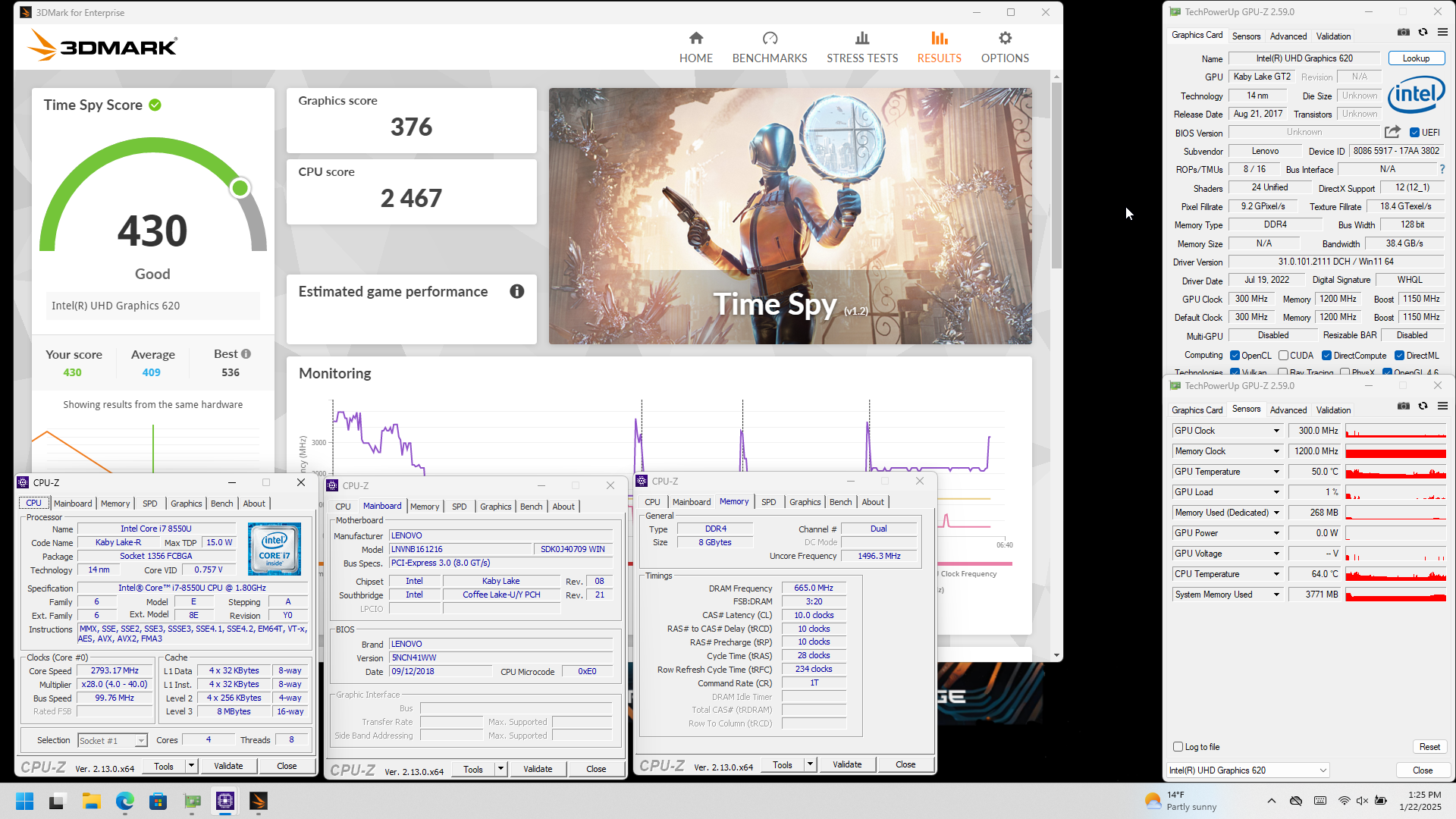Click the green validated checkmark beside Time Spy Score
1456x819 pixels.
coord(155,105)
